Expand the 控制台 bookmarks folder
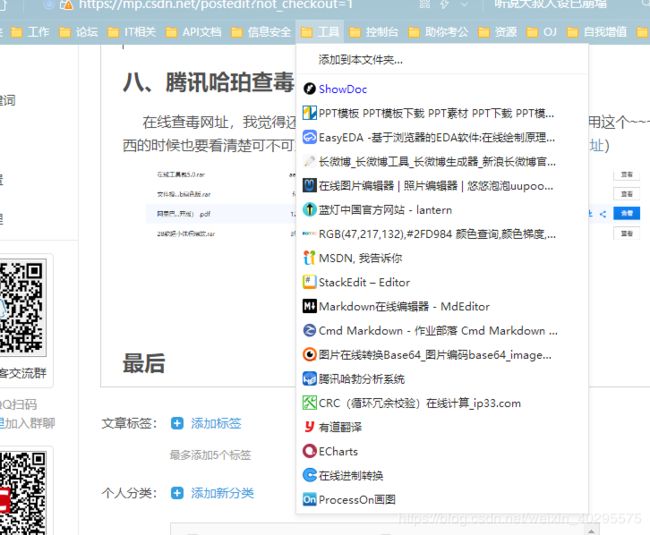Screen dimensions: 650x535 [x=374, y=32]
